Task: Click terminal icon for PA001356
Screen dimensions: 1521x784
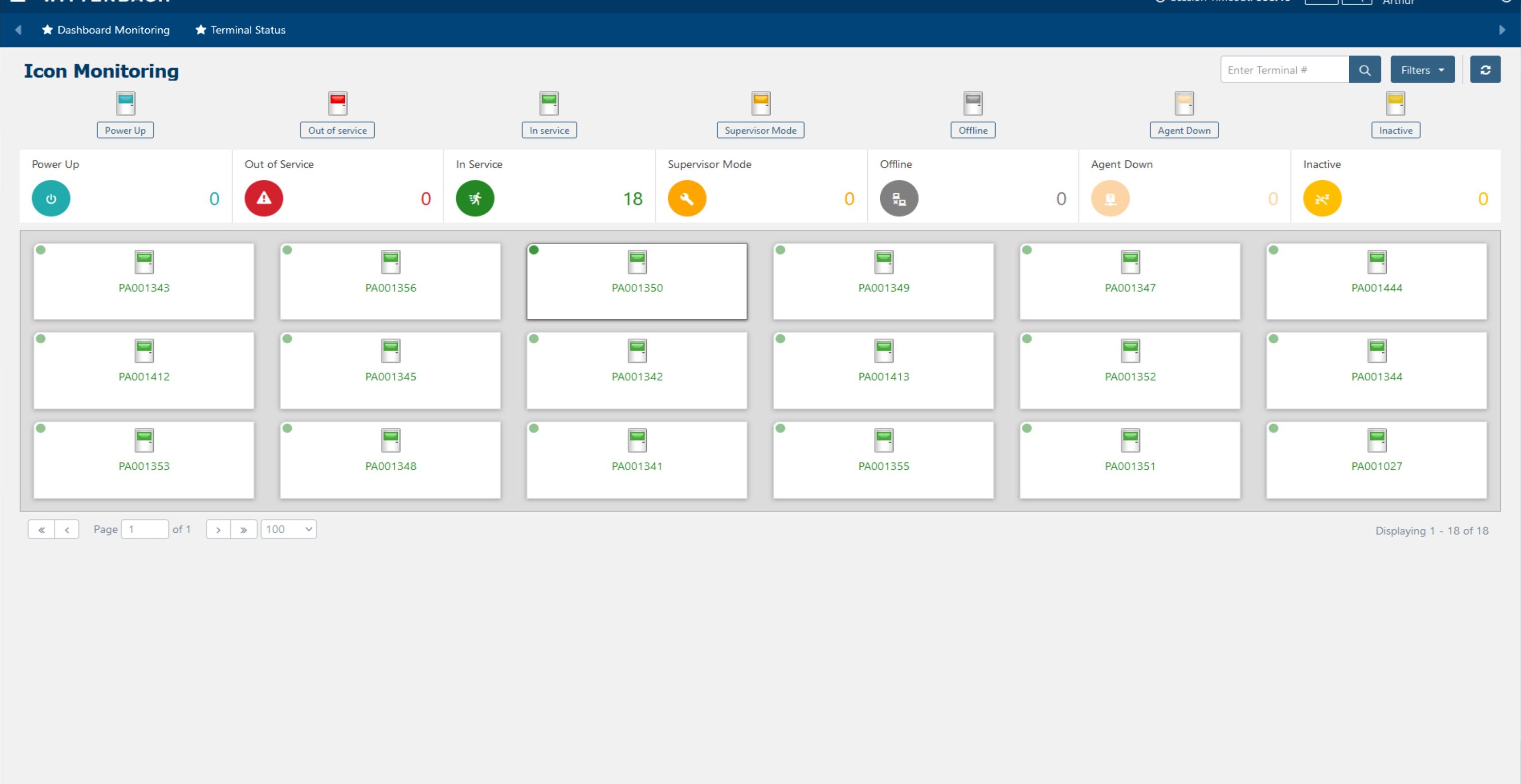Action: [x=390, y=262]
